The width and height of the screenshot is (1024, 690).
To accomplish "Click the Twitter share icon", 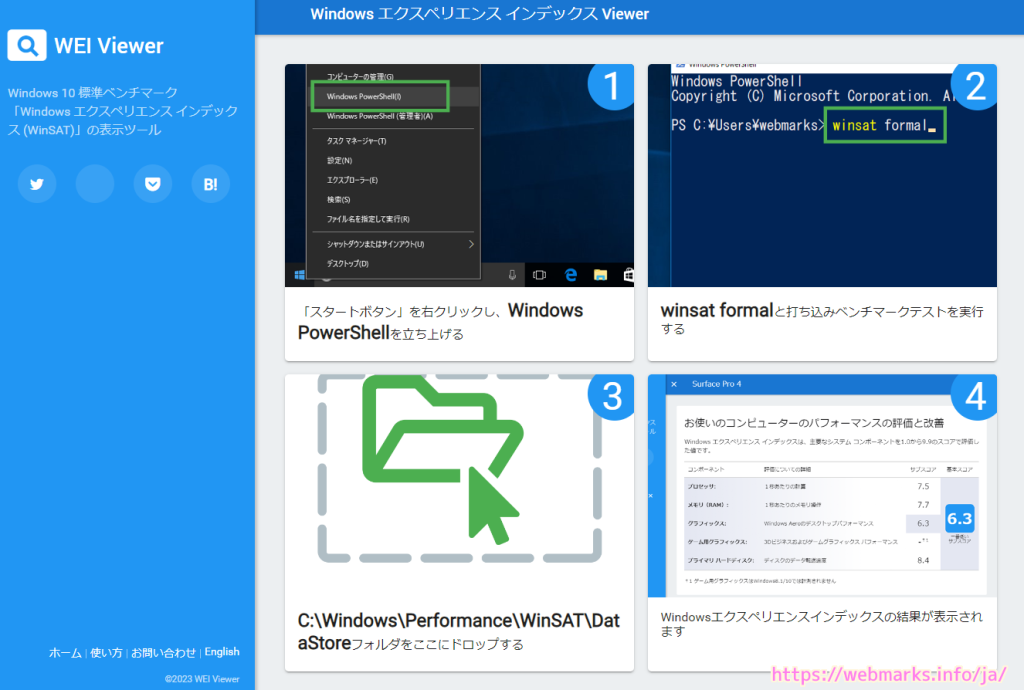I will point(37,184).
